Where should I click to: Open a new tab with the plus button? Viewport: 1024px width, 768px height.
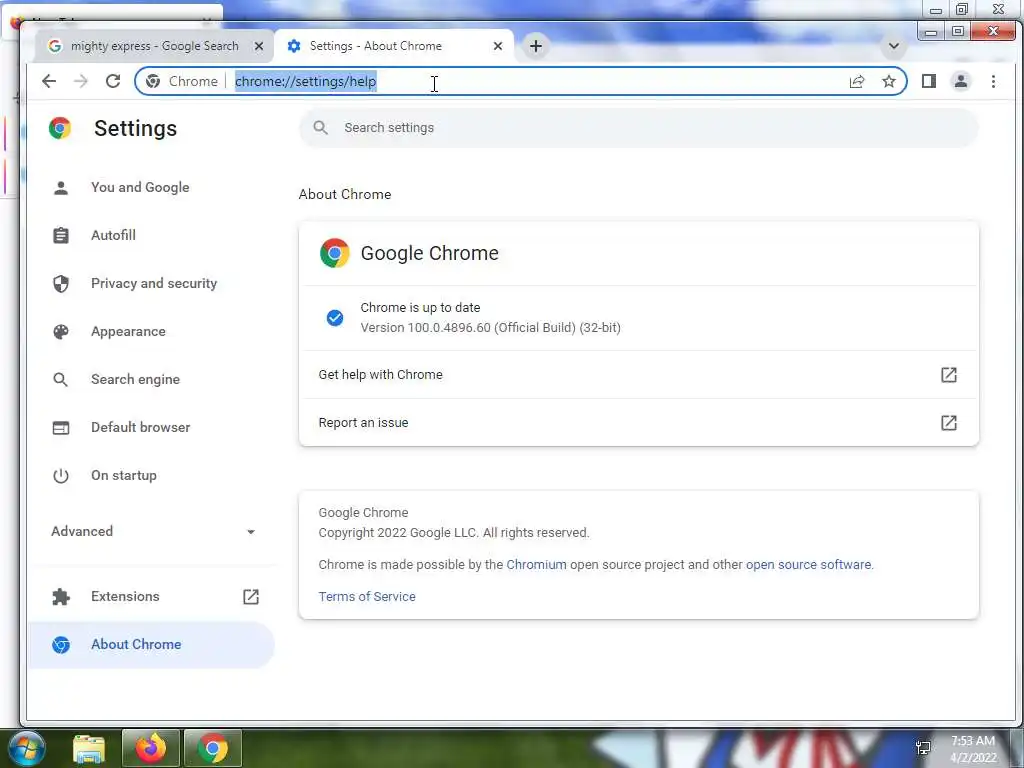pyautogui.click(x=536, y=46)
